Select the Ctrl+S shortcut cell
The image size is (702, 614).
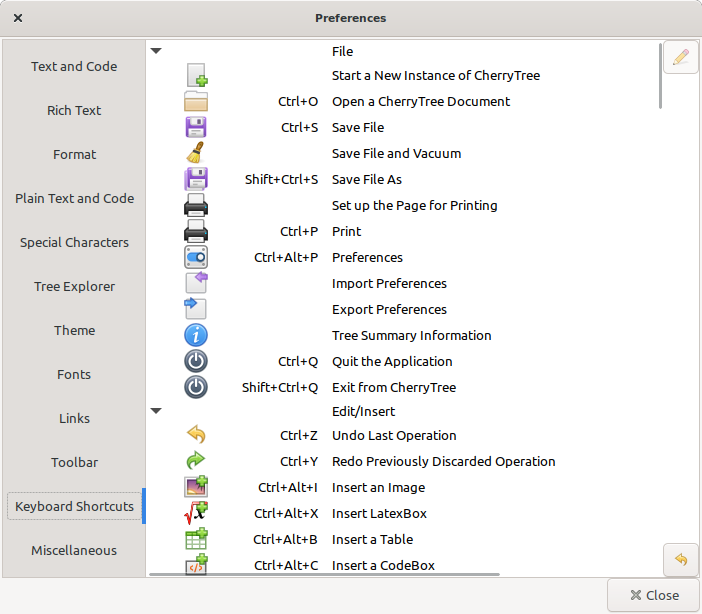pyautogui.click(x=300, y=128)
